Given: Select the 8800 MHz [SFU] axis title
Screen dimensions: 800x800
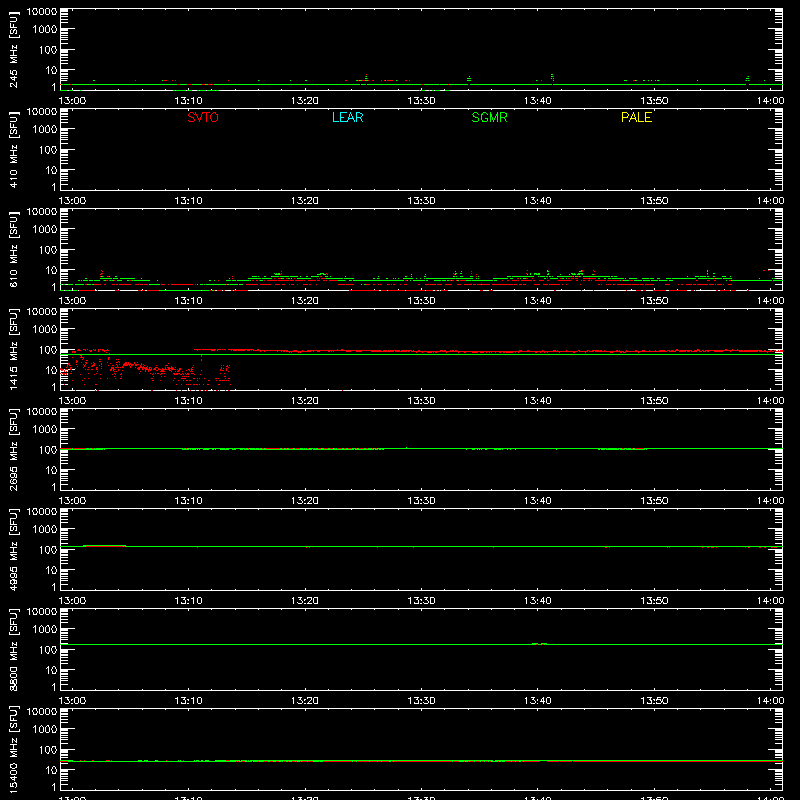Looking at the screenshot, I should 13,650.
